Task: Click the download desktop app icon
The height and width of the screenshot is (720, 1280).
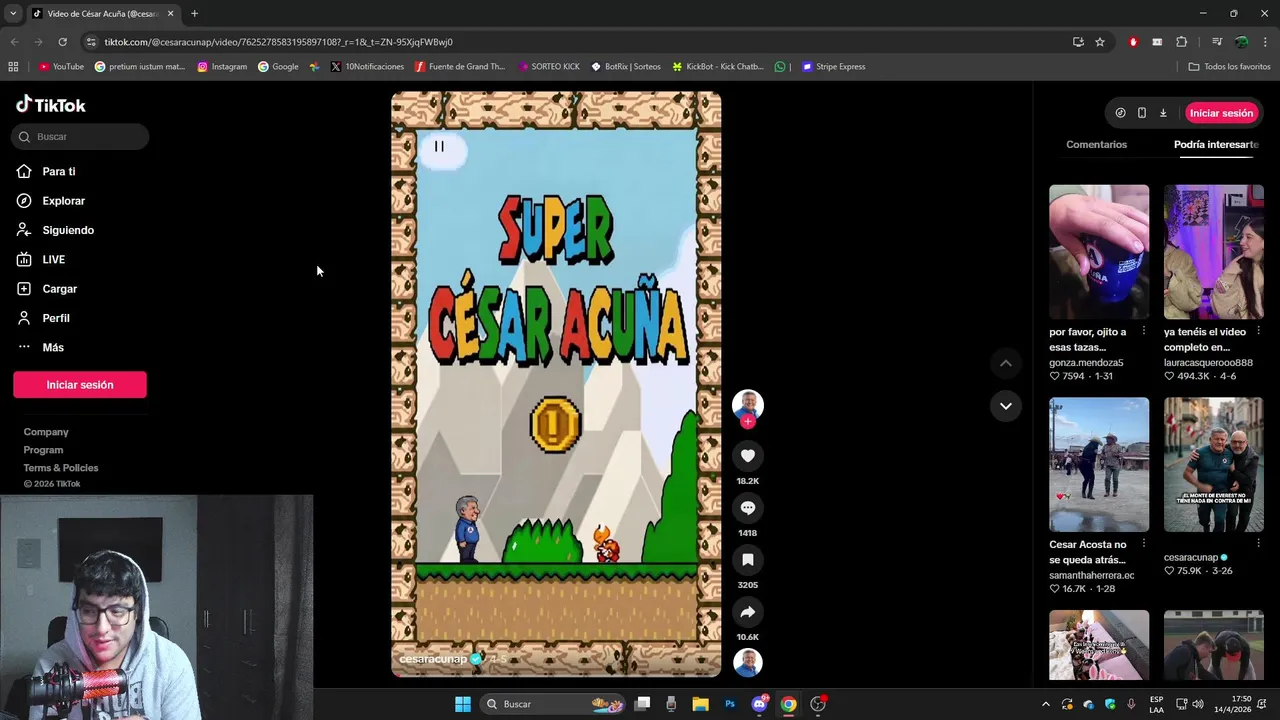Action: click(1163, 113)
